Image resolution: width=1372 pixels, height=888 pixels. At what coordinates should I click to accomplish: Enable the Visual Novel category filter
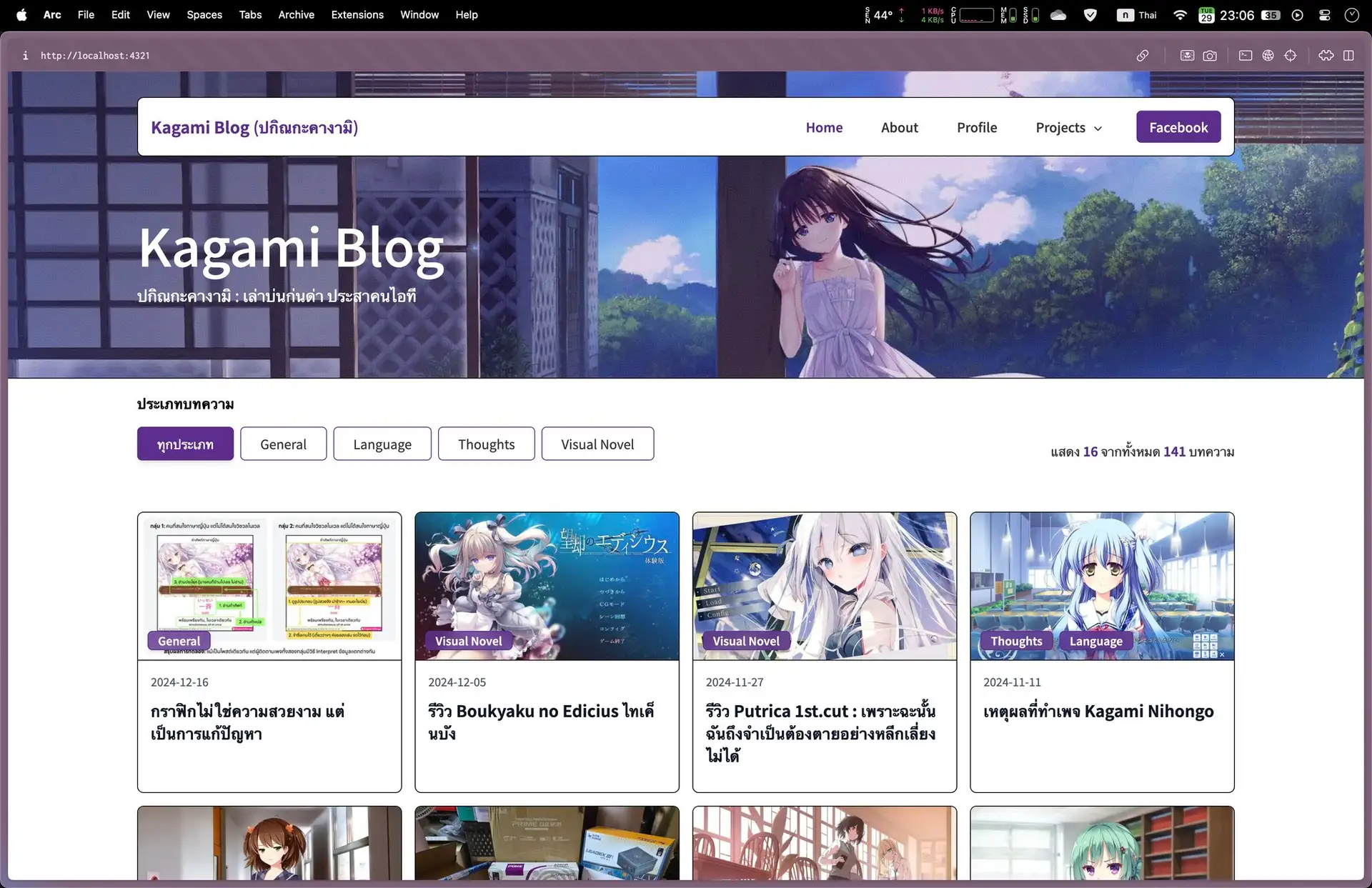597,444
